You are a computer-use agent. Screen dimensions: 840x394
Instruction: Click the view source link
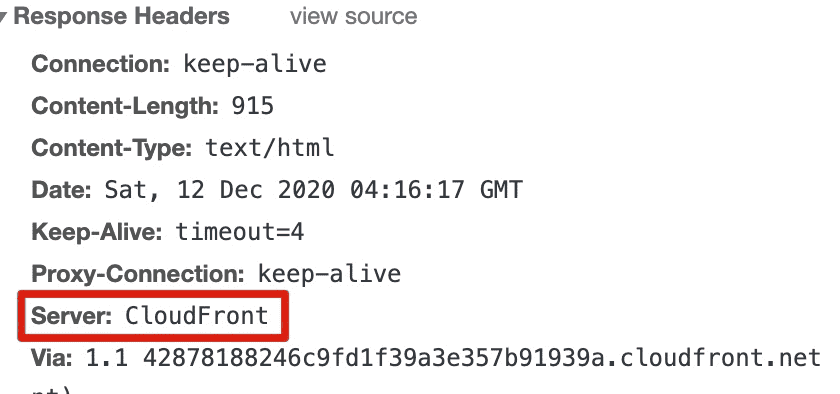click(x=354, y=16)
